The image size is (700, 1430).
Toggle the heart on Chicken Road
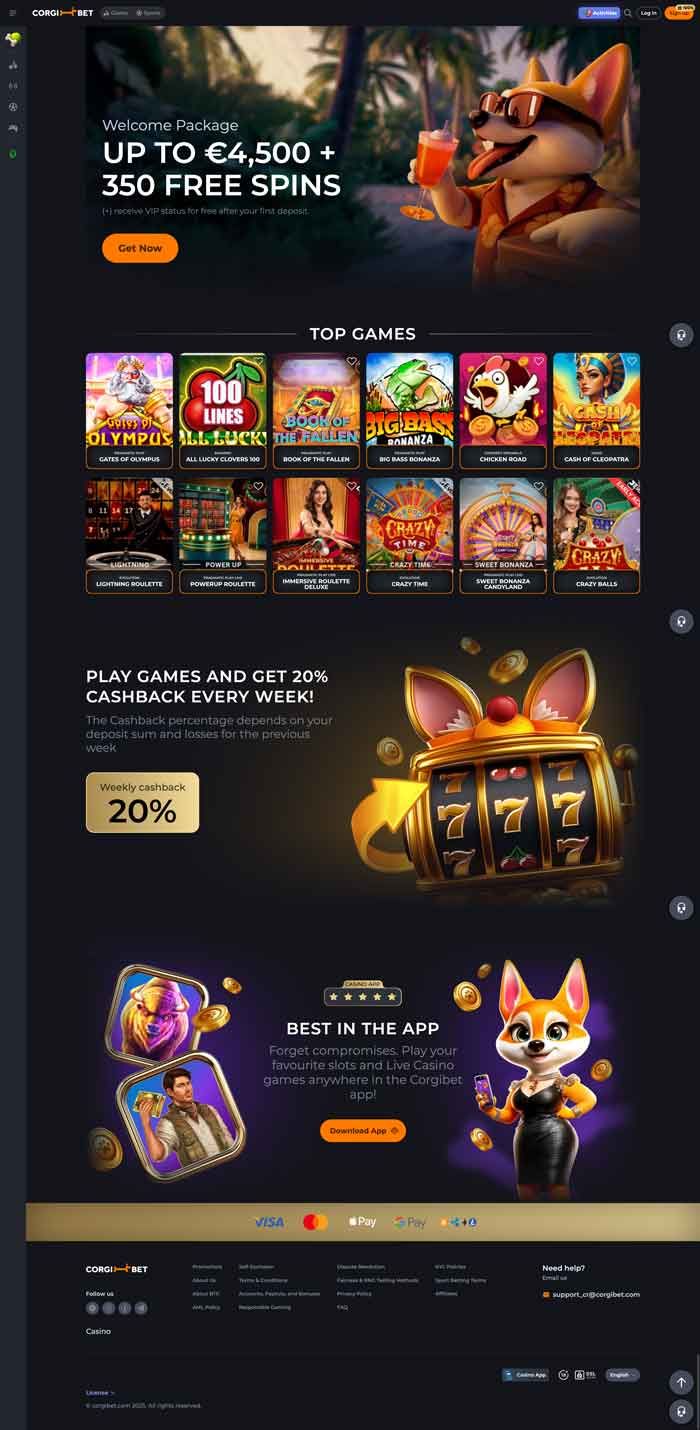[539, 361]
